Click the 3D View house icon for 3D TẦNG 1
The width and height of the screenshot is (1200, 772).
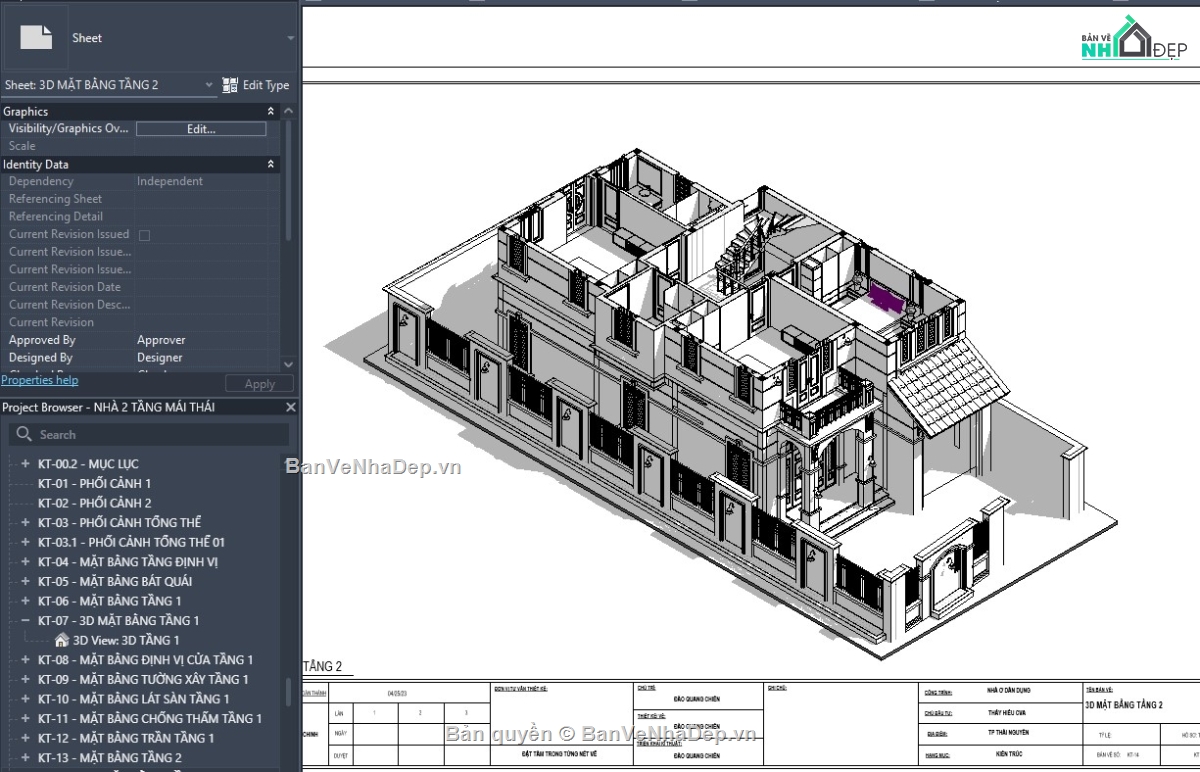click(62, 640)
